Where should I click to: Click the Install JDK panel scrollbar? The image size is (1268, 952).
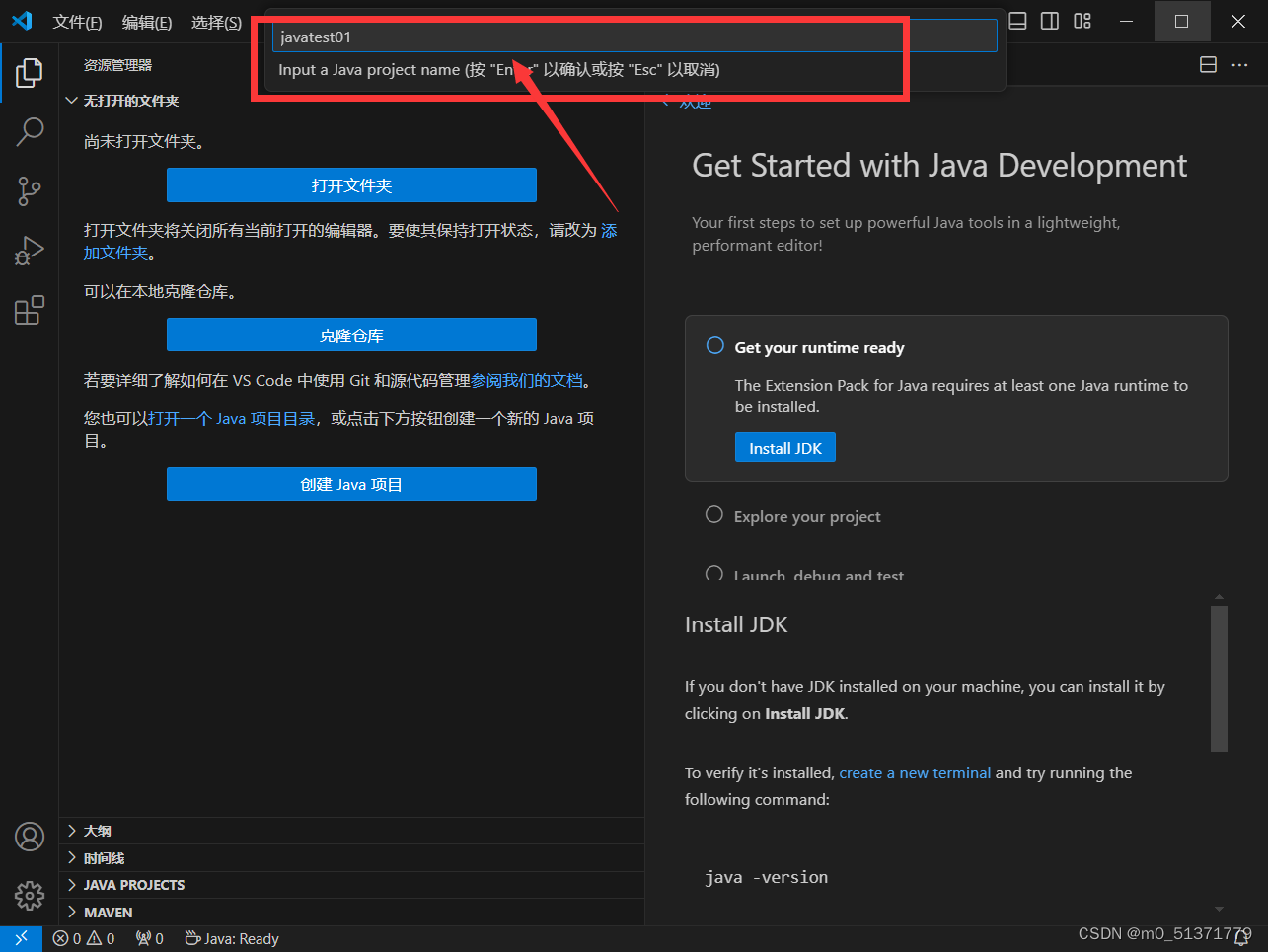pos(1219,679)
